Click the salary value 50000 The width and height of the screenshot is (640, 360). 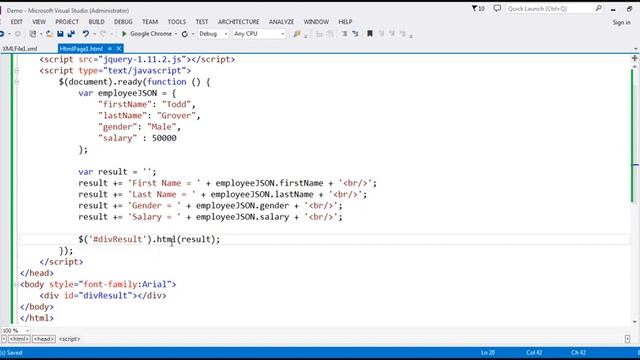[164, 138]
